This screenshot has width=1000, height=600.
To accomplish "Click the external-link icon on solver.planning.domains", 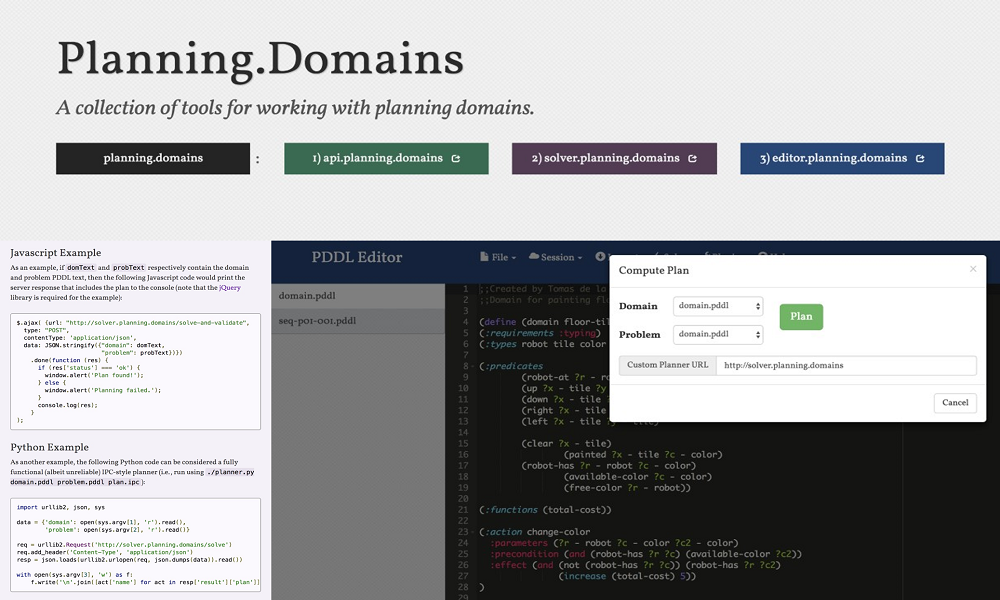I will [692, 158].
